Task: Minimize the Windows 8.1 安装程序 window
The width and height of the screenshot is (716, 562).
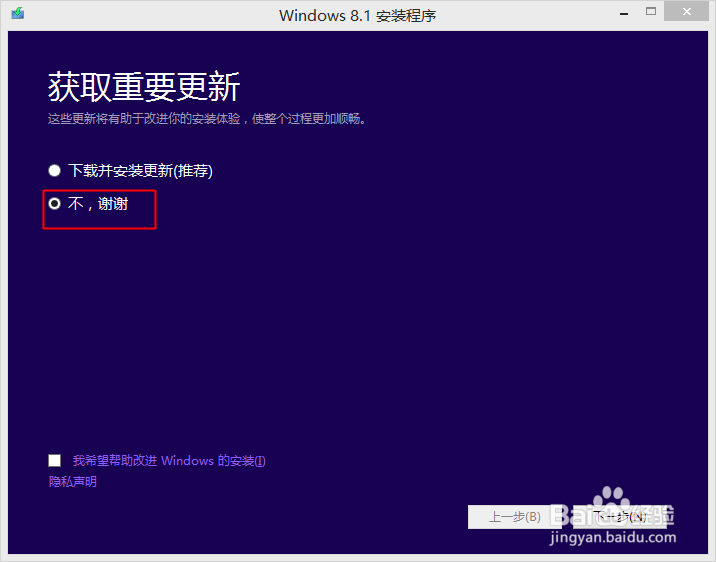Action: point(624,13)
